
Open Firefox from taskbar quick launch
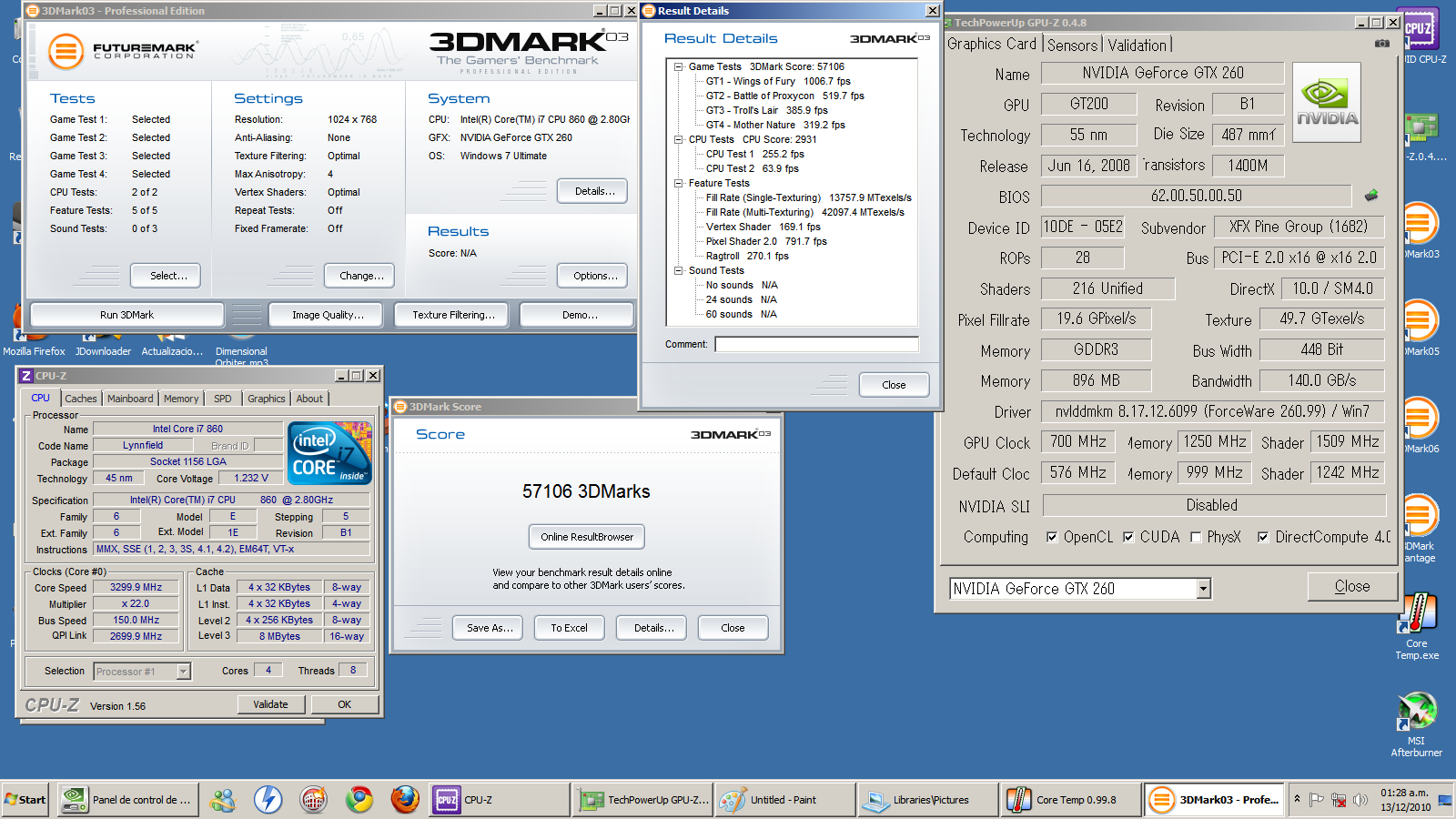(405, 800)
